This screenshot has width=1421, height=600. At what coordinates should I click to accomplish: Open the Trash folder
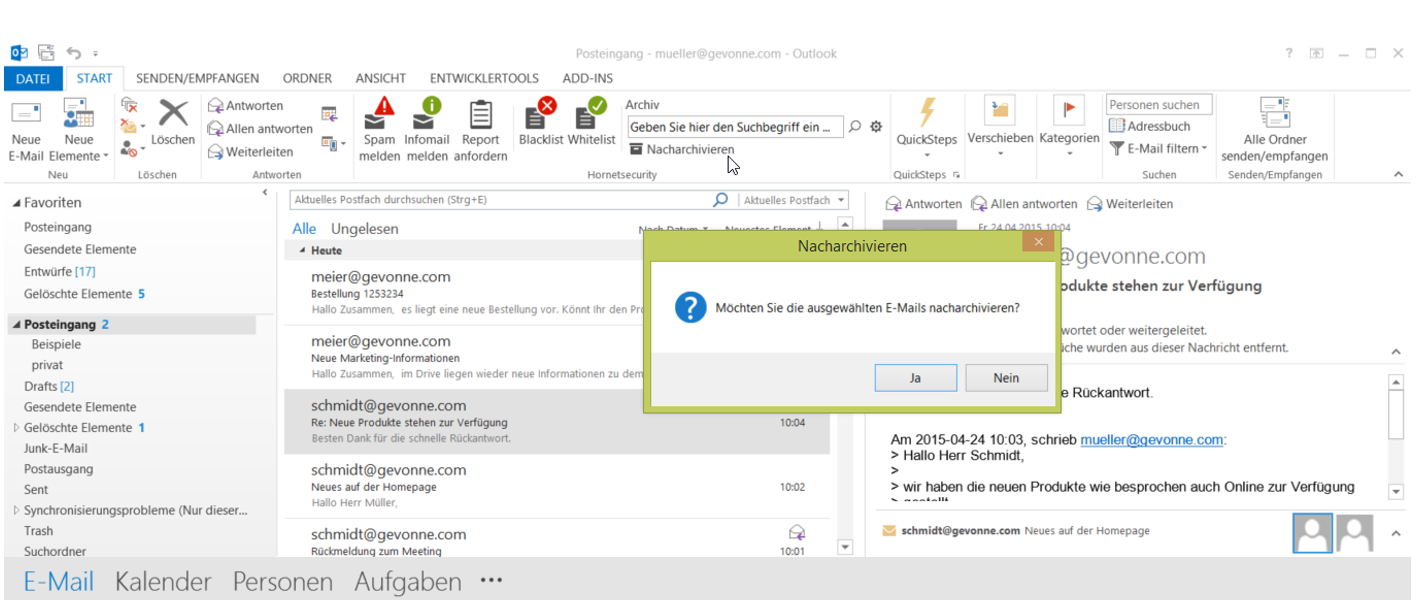pyautogui.click(x=39, y=531)
